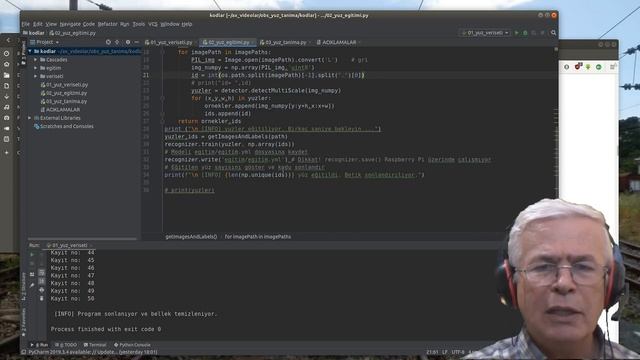Click 02_yuz_egitimi.py breadcrumb in navigation bar
Viewport: 640px width, 360px height.
tap(72, 33)
